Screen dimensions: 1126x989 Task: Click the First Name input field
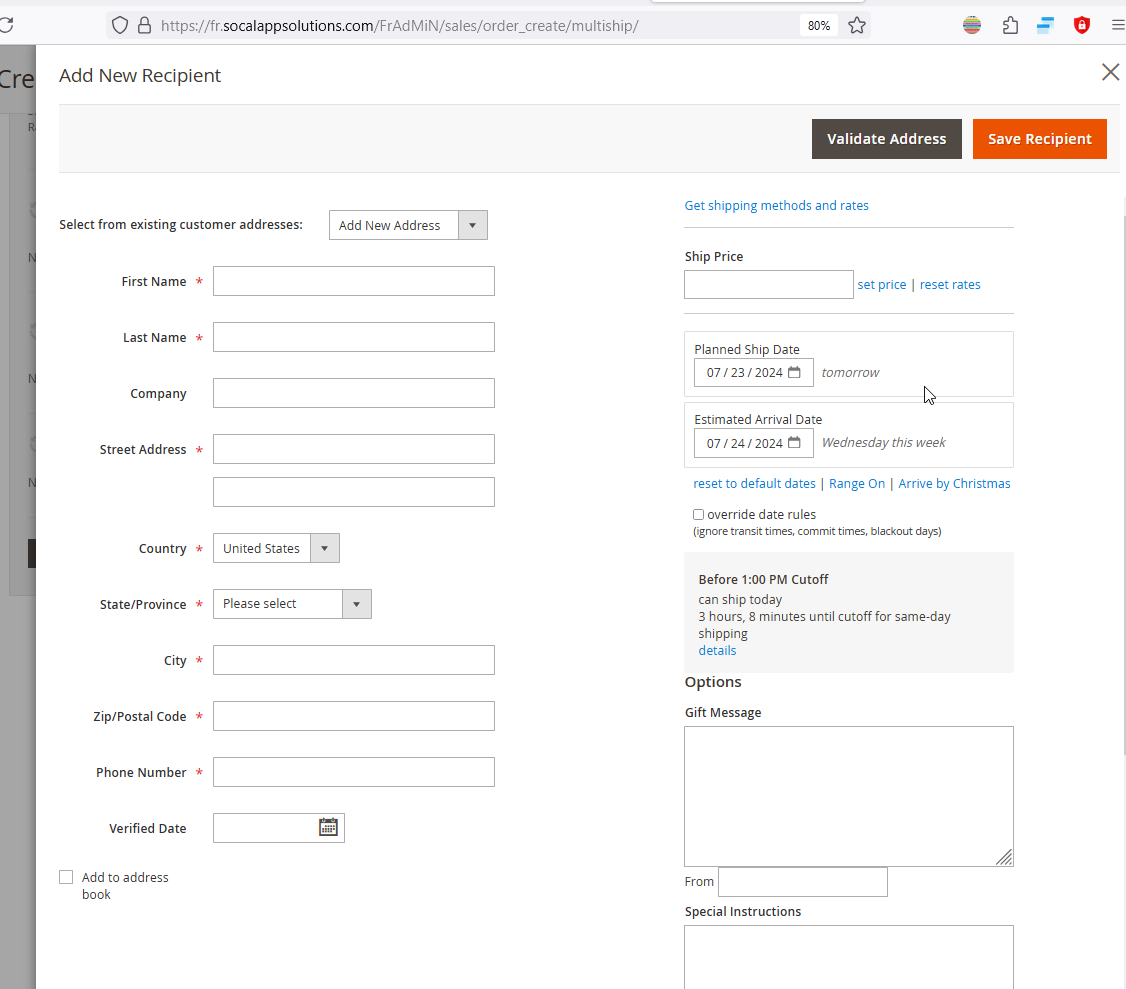coord(354,281)
